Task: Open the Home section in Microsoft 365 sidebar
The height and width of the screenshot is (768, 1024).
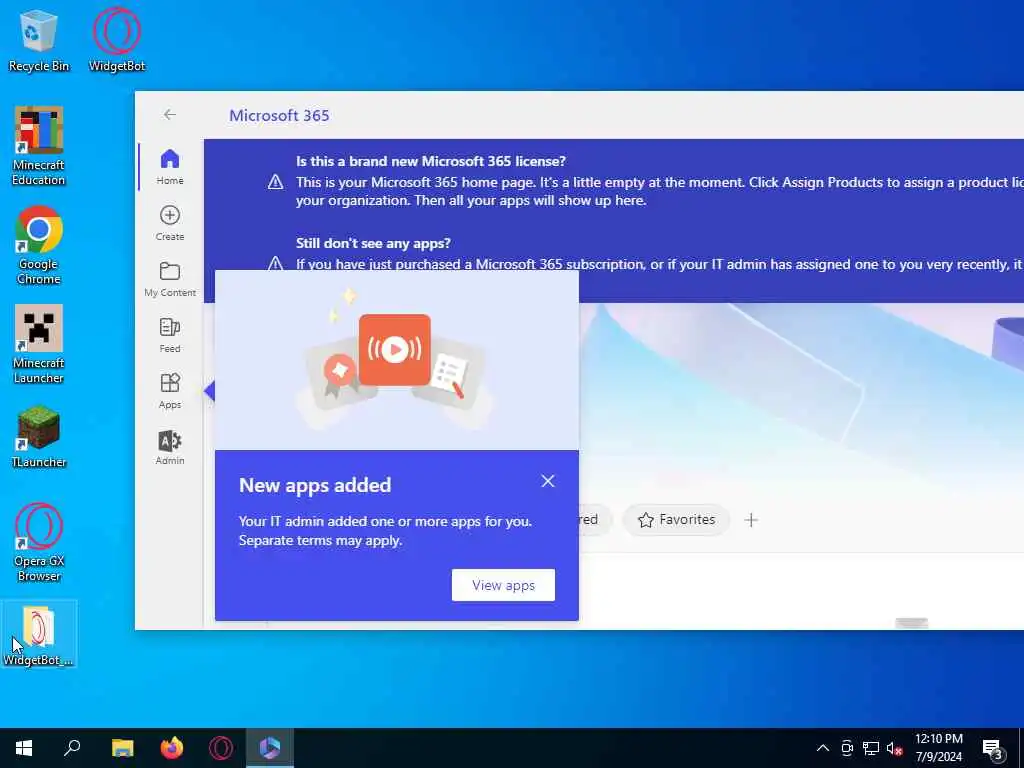Action: 170,167
